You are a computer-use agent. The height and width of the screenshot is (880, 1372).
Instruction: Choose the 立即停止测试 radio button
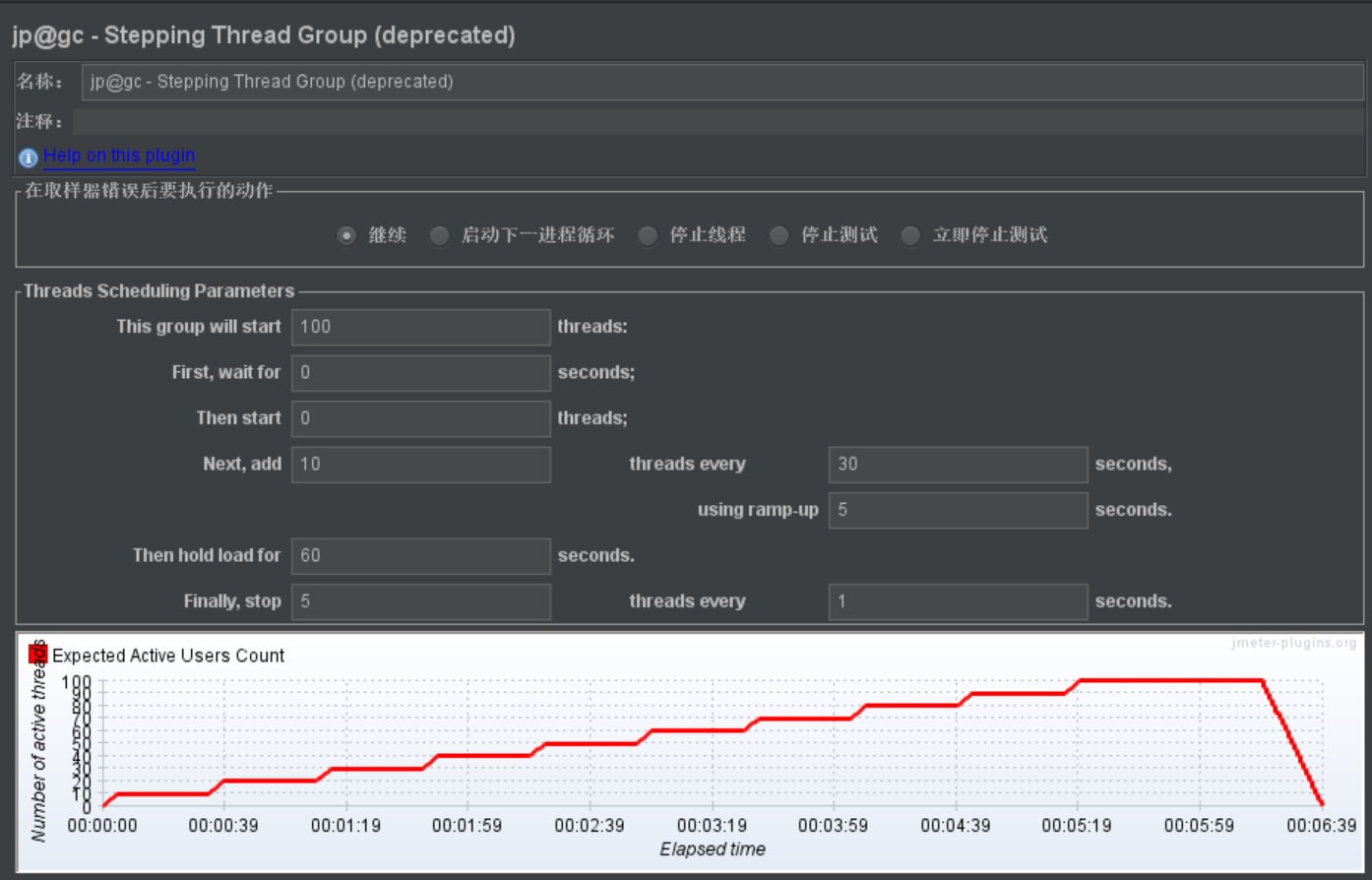[x=910, y=236]
